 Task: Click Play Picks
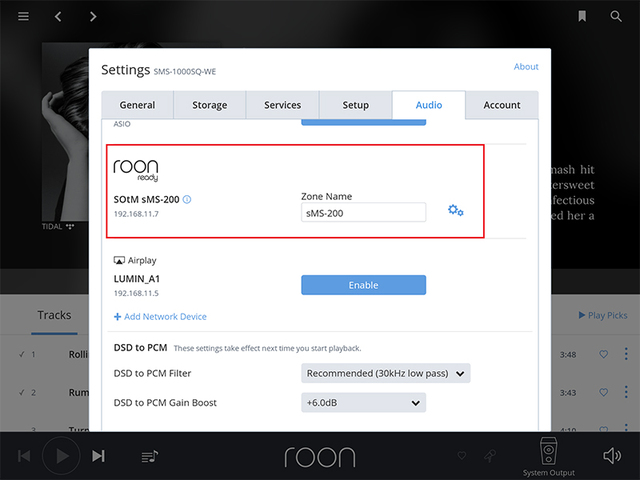coord(603,315)
